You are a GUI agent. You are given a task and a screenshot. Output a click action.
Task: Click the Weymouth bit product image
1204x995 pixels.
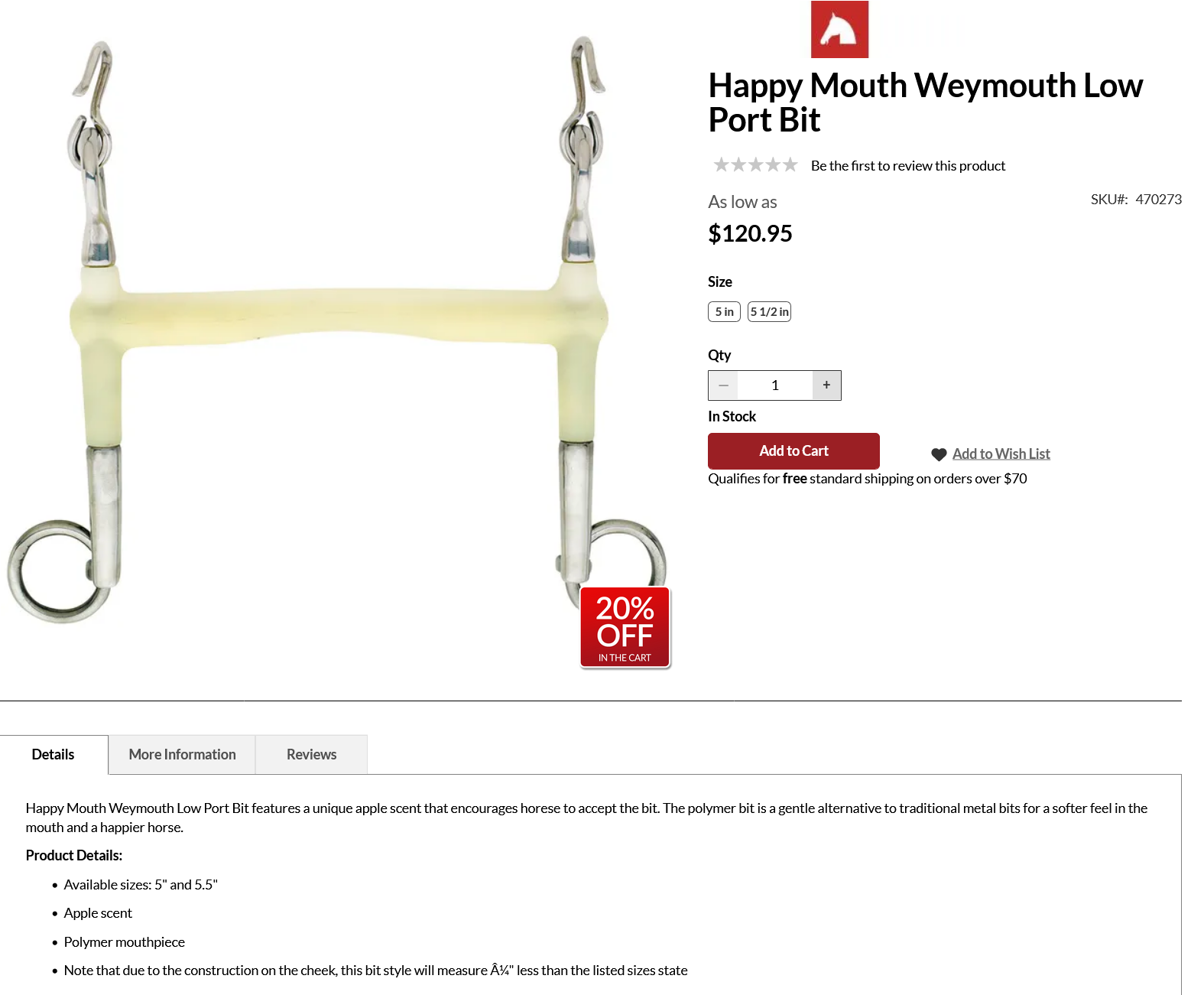336,330
